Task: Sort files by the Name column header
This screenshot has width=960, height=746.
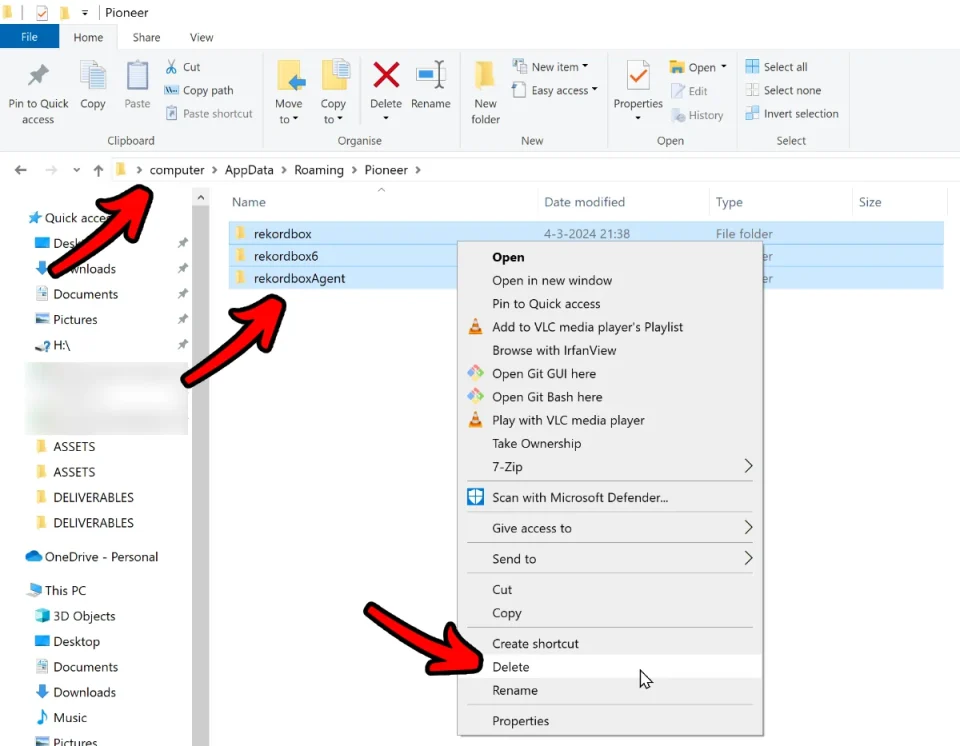Action: click(249, 202)
